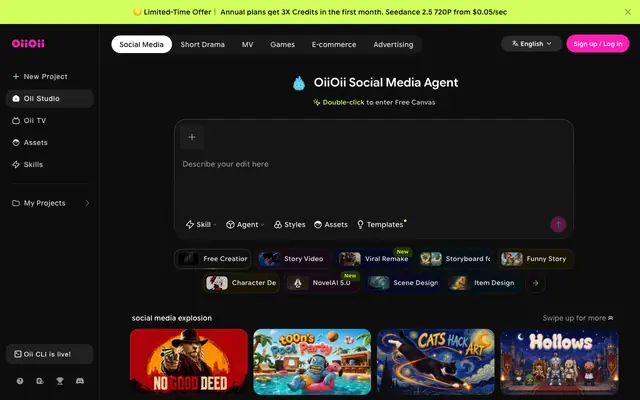640x400 pixels.
Task: Click the trophy icon in sidebar footer
Action: (60, 381)
